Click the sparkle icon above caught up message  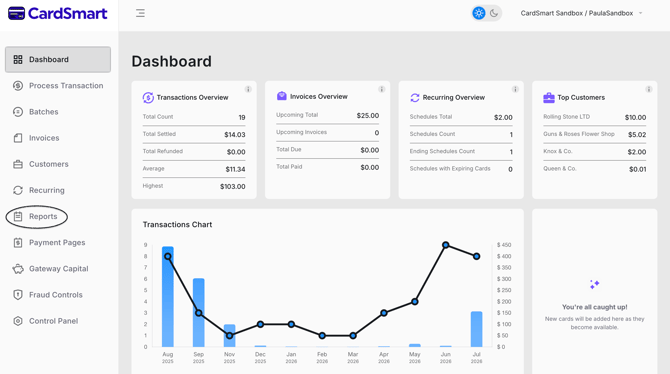click(594, 285)
